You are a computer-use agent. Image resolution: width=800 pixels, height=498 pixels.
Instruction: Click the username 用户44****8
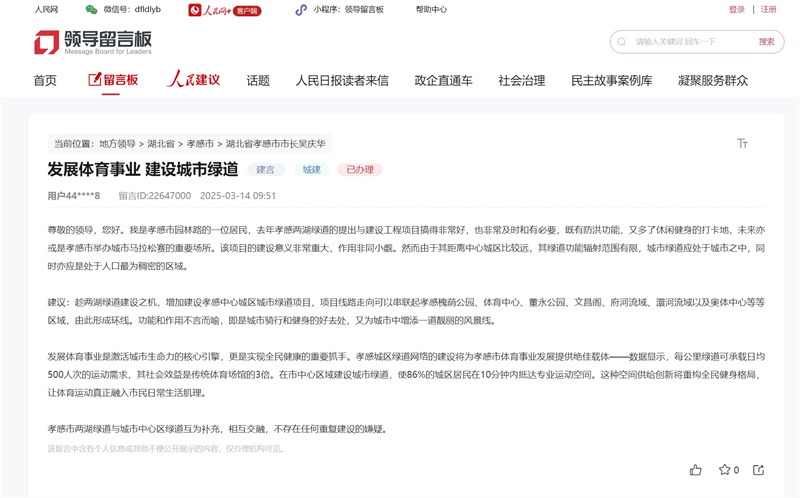(x=74, y=196)
